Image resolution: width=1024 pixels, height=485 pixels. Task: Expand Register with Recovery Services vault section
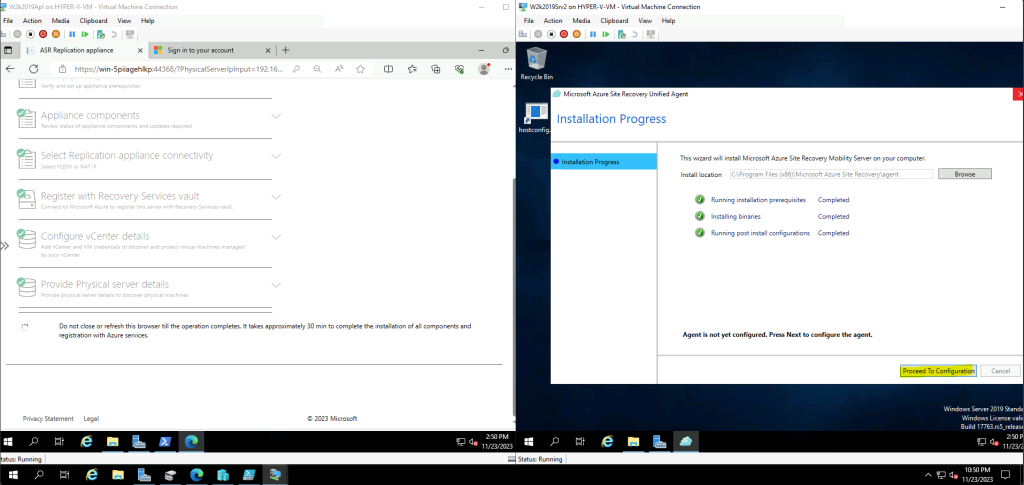click(x=276, y=197)
